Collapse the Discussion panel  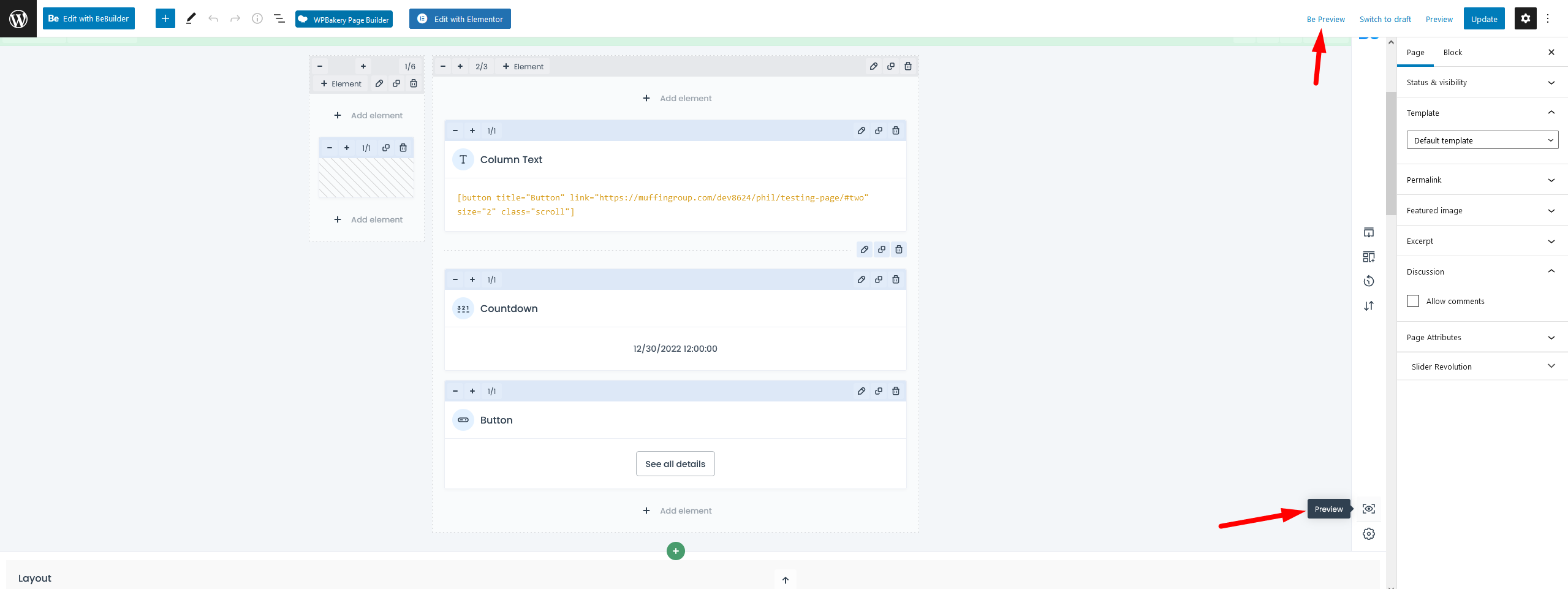tap(1482, 272)
